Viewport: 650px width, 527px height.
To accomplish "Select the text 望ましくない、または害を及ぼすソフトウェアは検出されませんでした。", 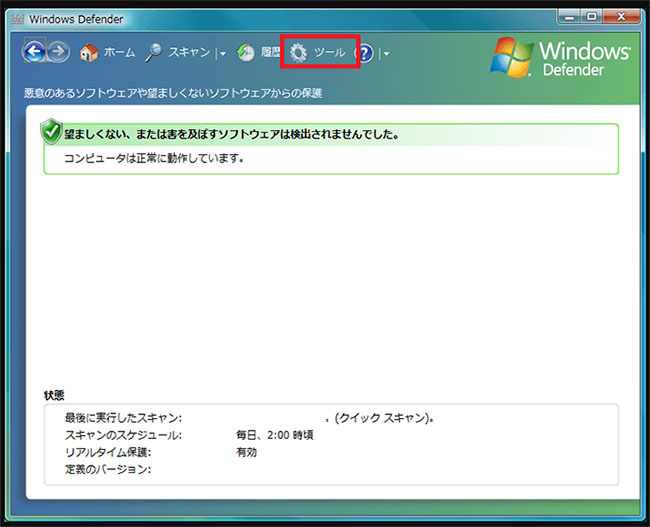I will [x=231, y=134].
